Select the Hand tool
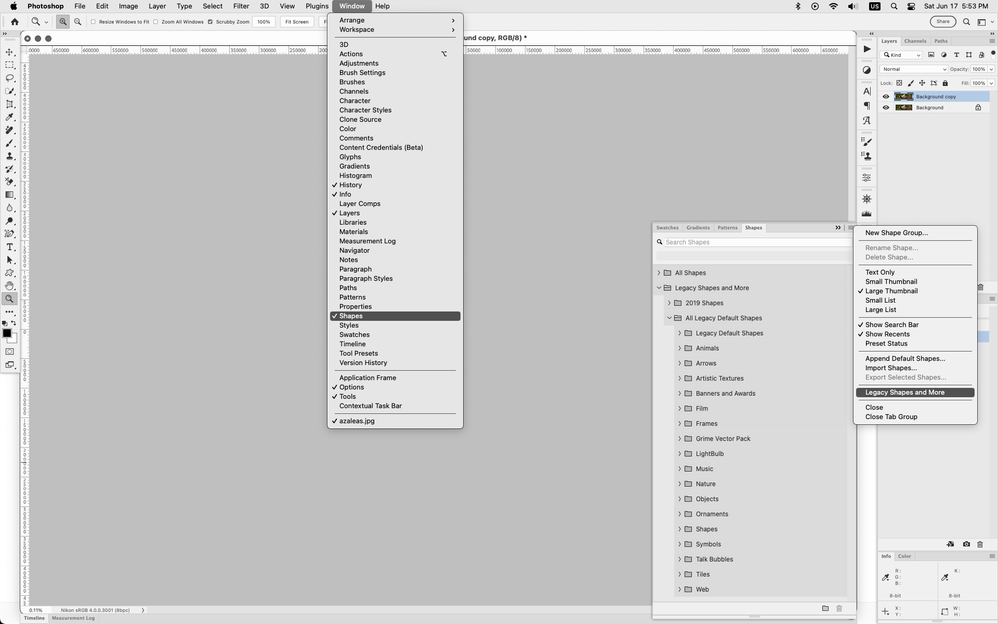998x624 pixels. [x=10, y=286]
